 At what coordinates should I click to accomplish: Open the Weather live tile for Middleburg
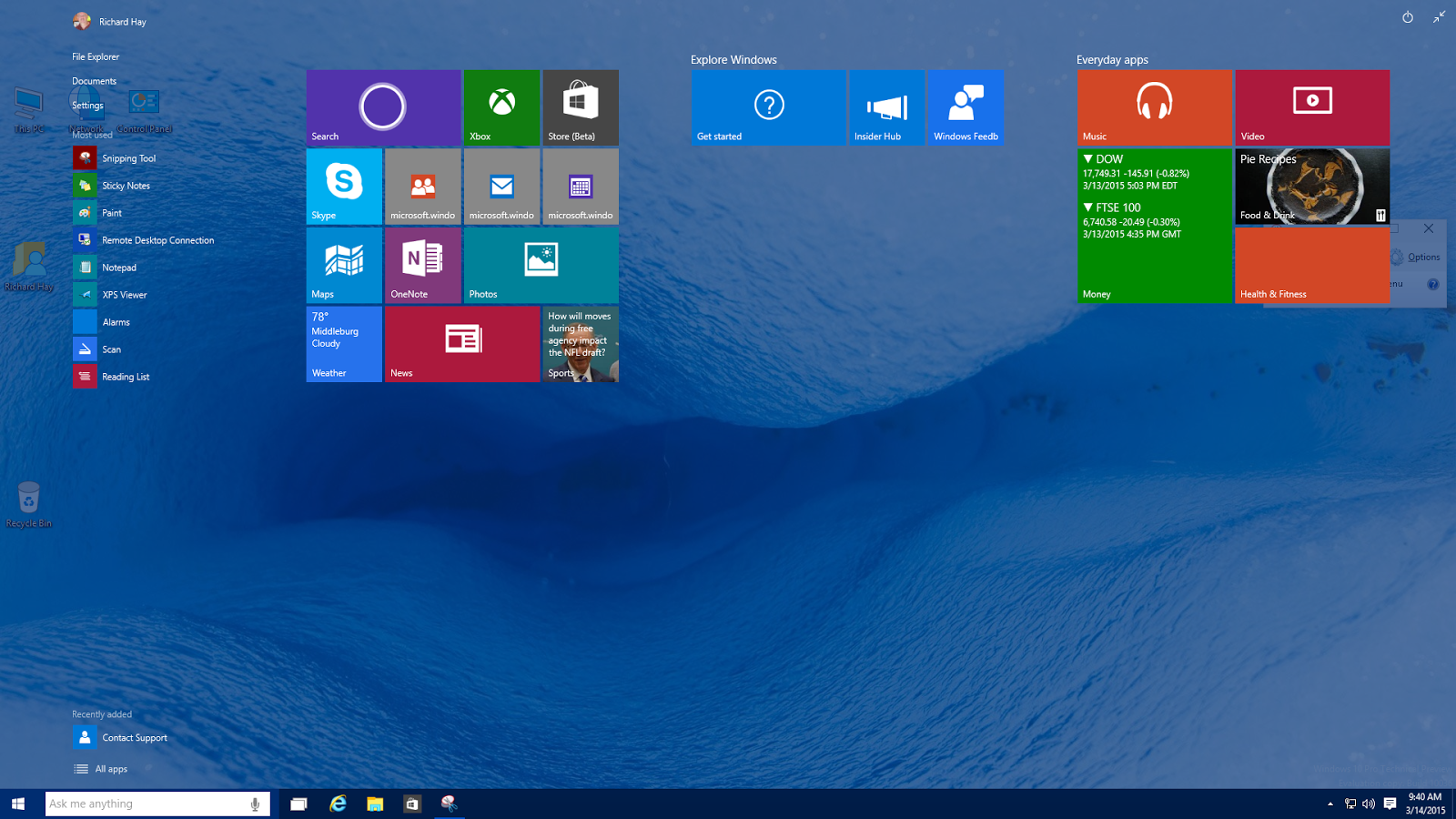(344, 344)
